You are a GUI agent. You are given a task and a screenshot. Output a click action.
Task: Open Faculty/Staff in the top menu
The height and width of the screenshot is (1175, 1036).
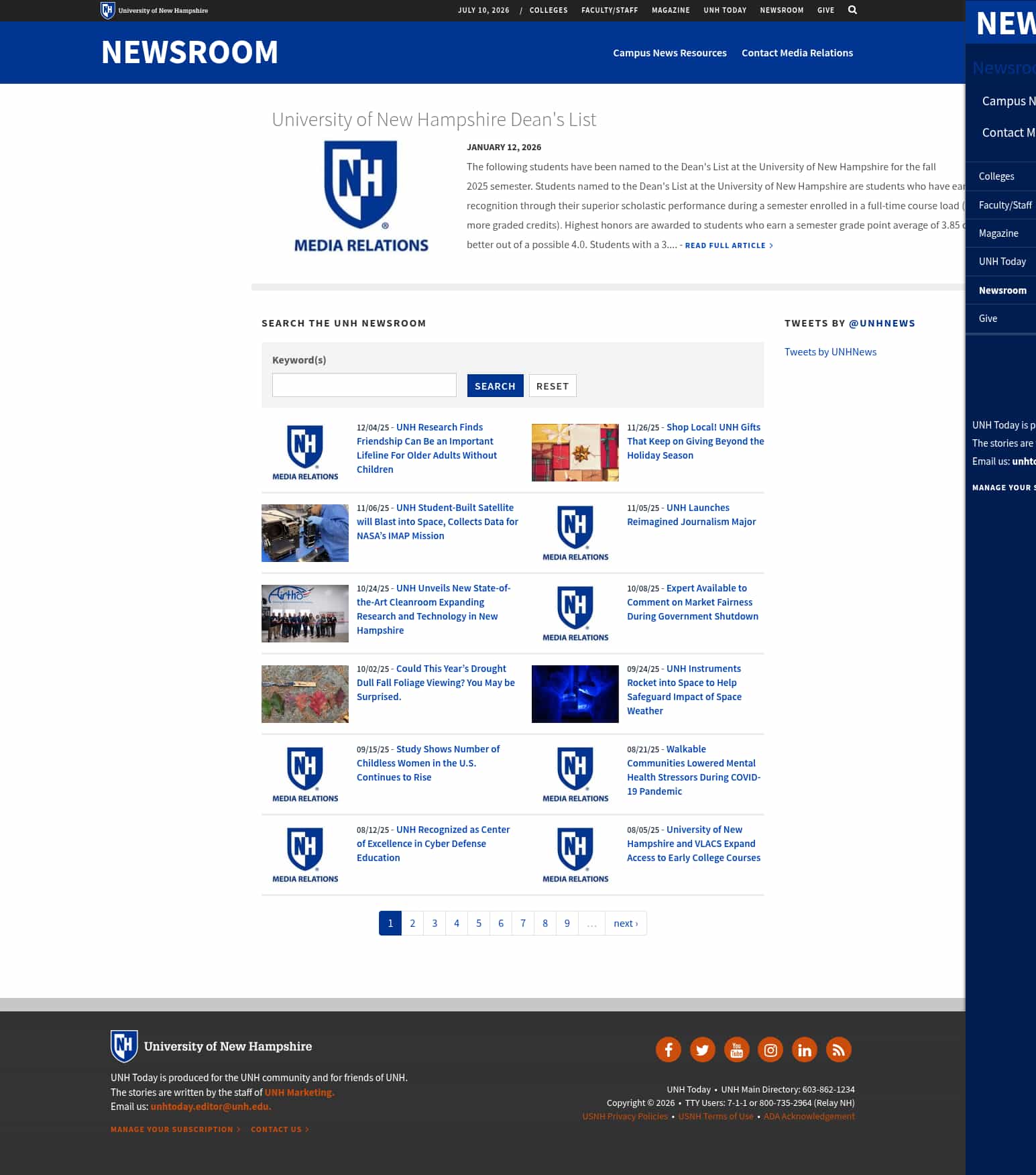[x=610, y=10]
